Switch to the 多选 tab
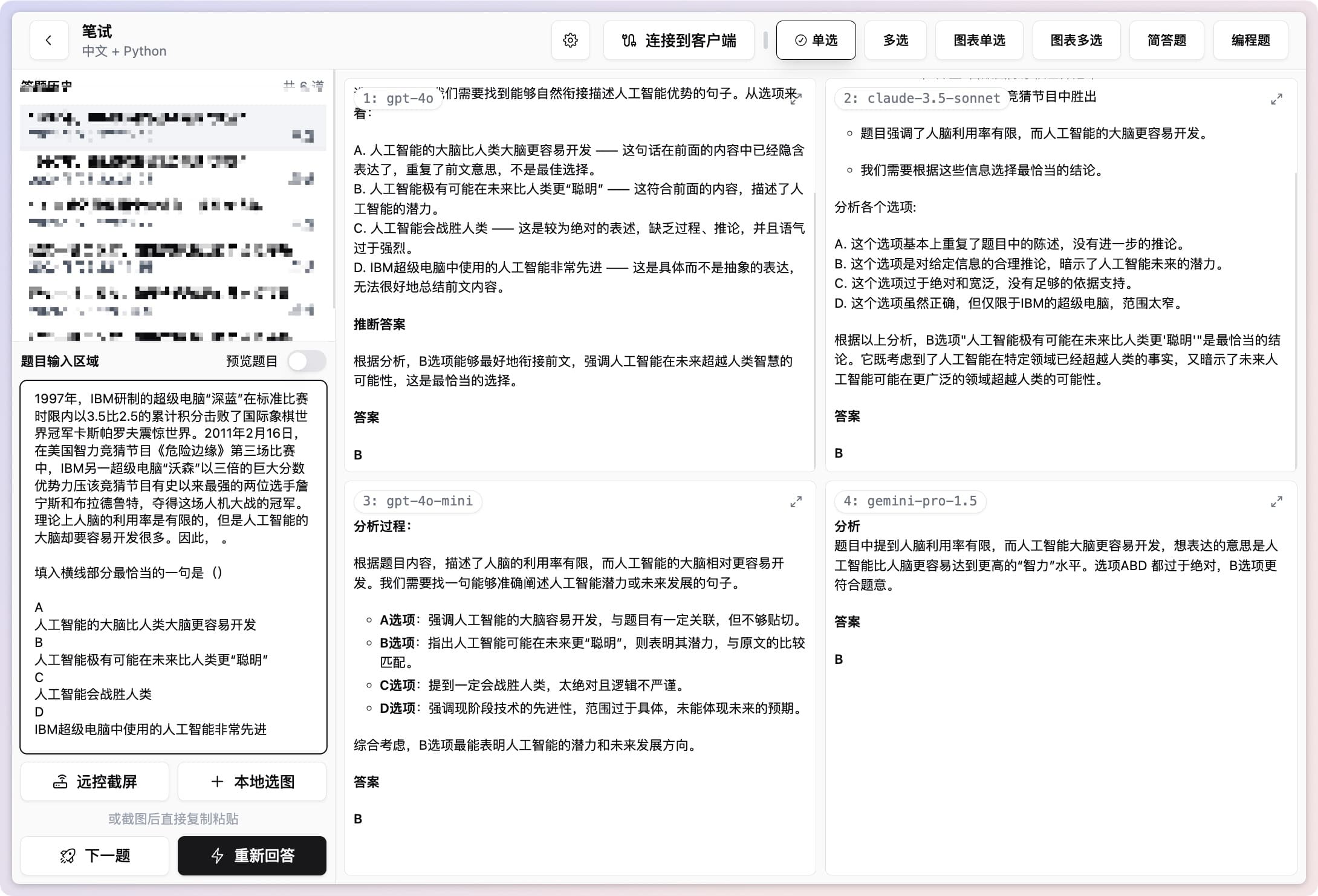The height and width of the screenshot is (896, 1318). [x=895, y=41]
